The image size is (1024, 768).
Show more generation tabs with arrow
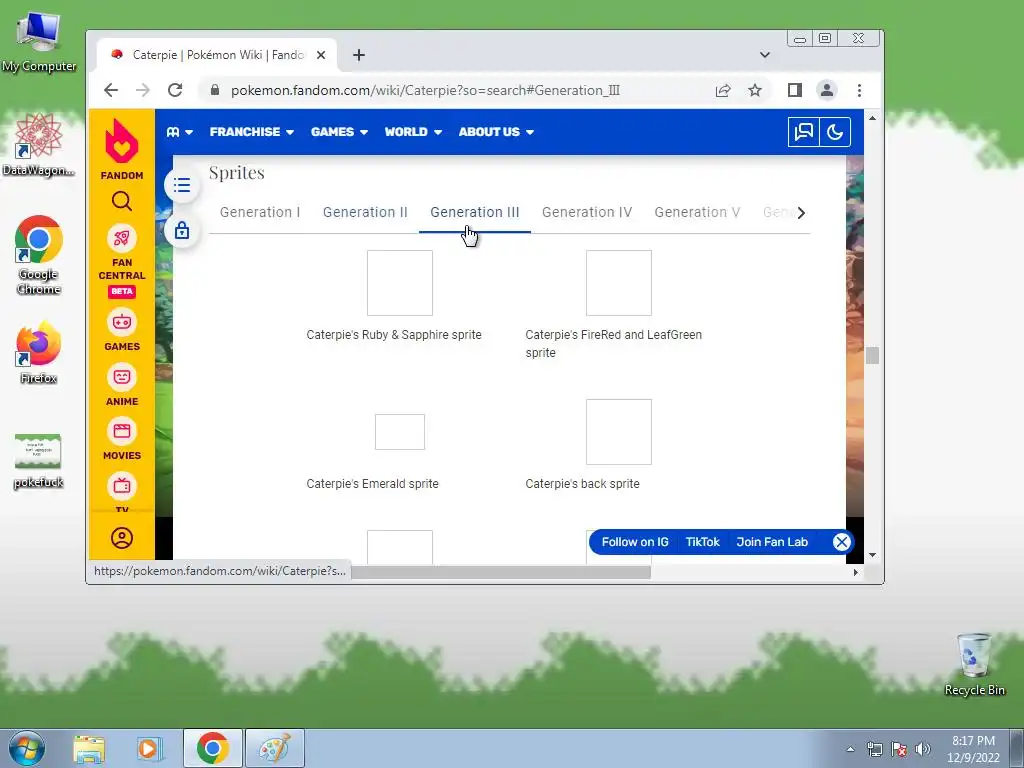[801, 212]
